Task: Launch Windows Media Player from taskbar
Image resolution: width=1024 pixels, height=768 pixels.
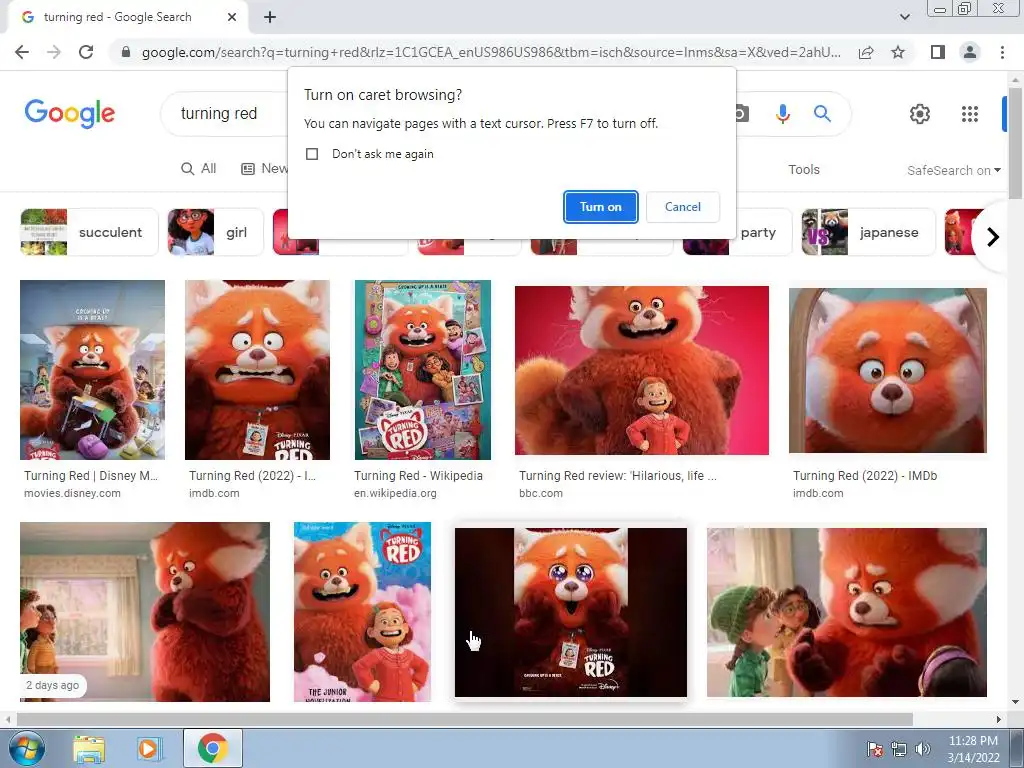Action: 150,748
